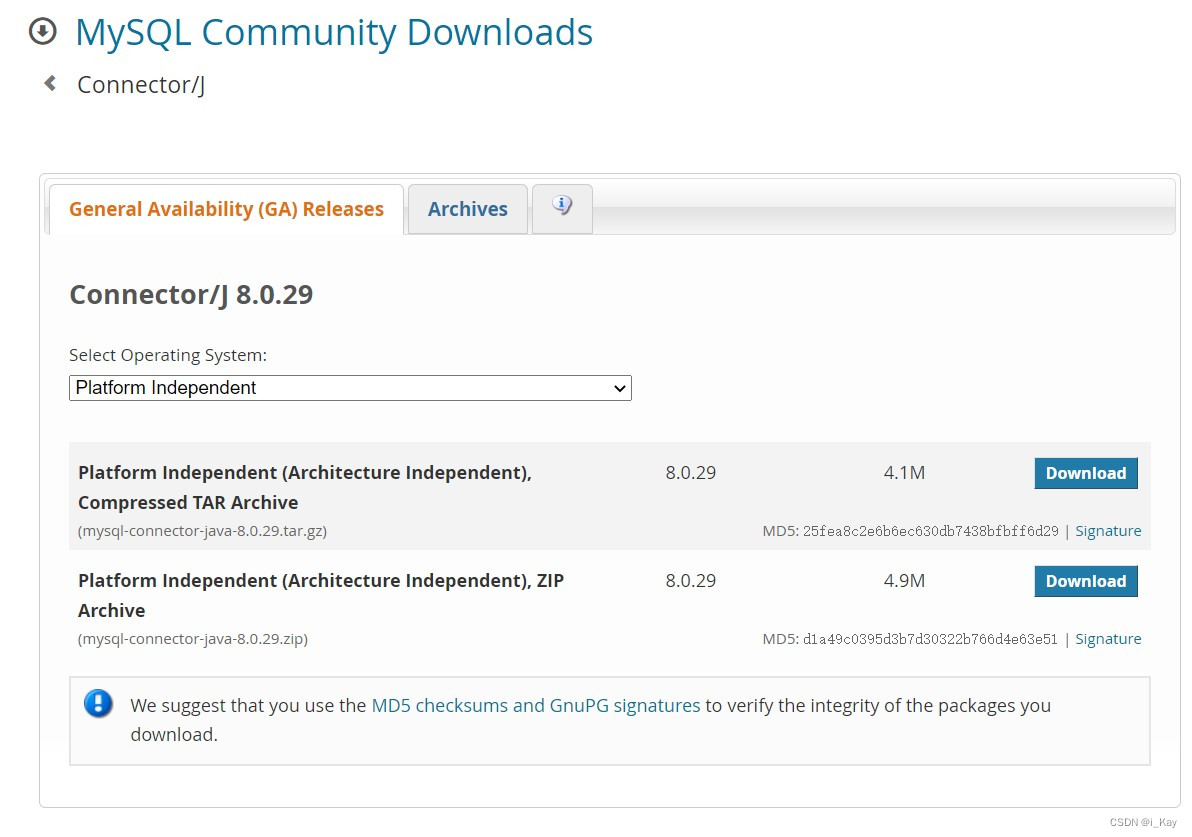This screenshot has height=837, width=1192.
Task: Download the ZIP Archive
Action: (x=1086, y=581)
